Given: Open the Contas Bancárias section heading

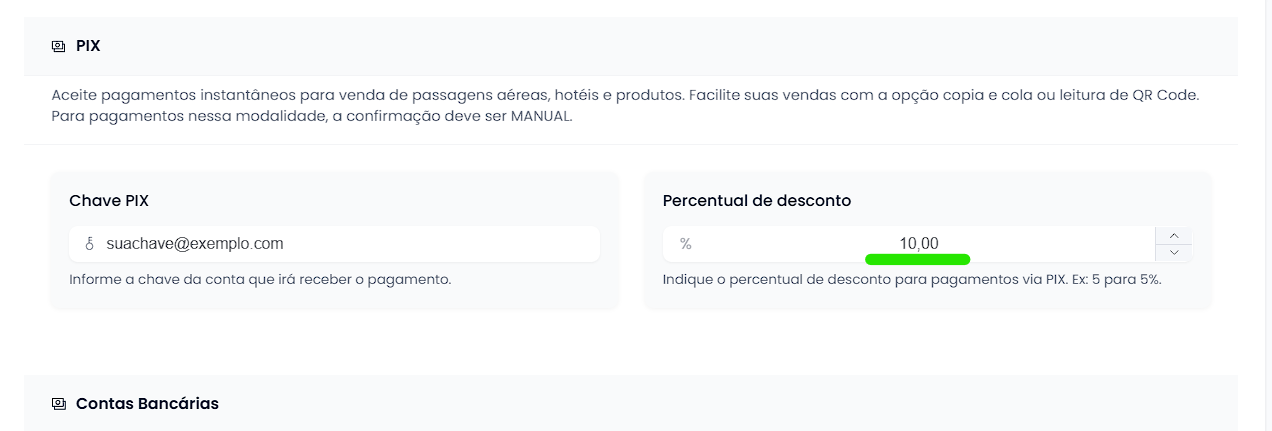Looking at the screenshot, I should tap(147, 404).
